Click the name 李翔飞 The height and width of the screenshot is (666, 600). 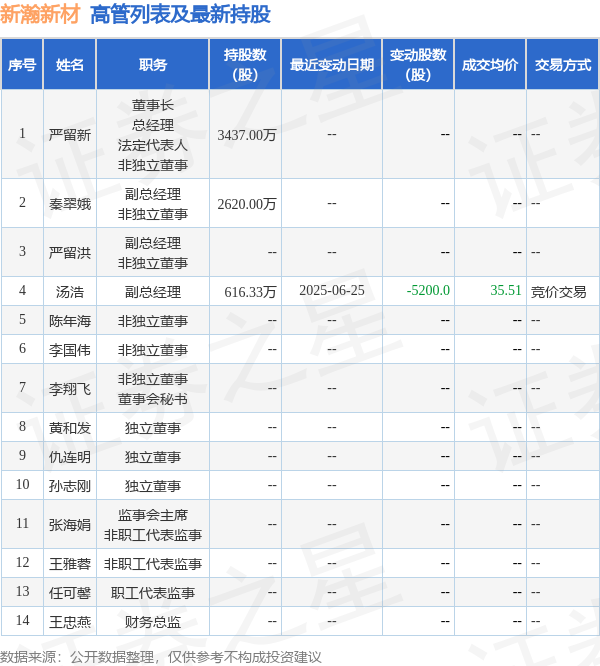click(x=70, y=389)
